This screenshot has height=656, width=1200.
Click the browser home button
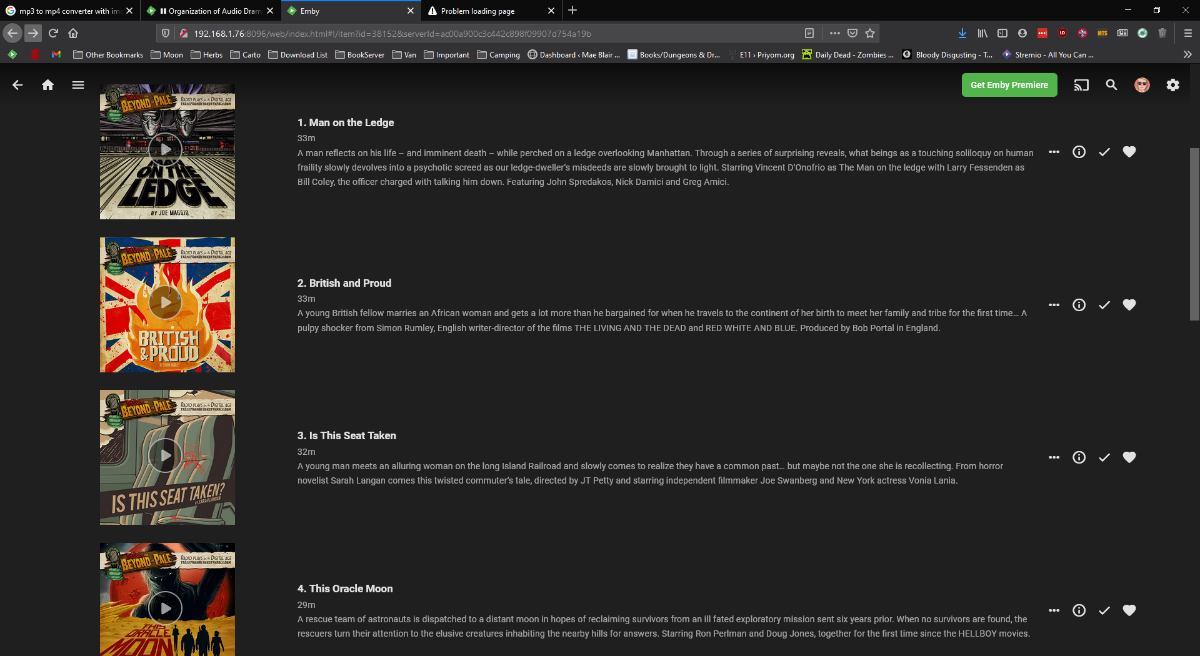[73, 32]
